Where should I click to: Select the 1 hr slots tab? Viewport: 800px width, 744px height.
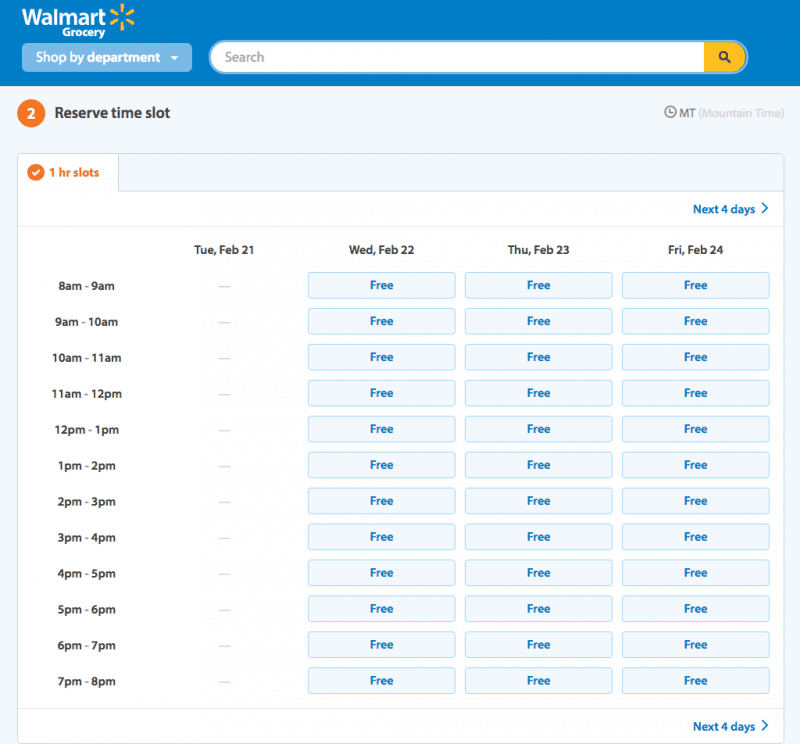(68, 172)
